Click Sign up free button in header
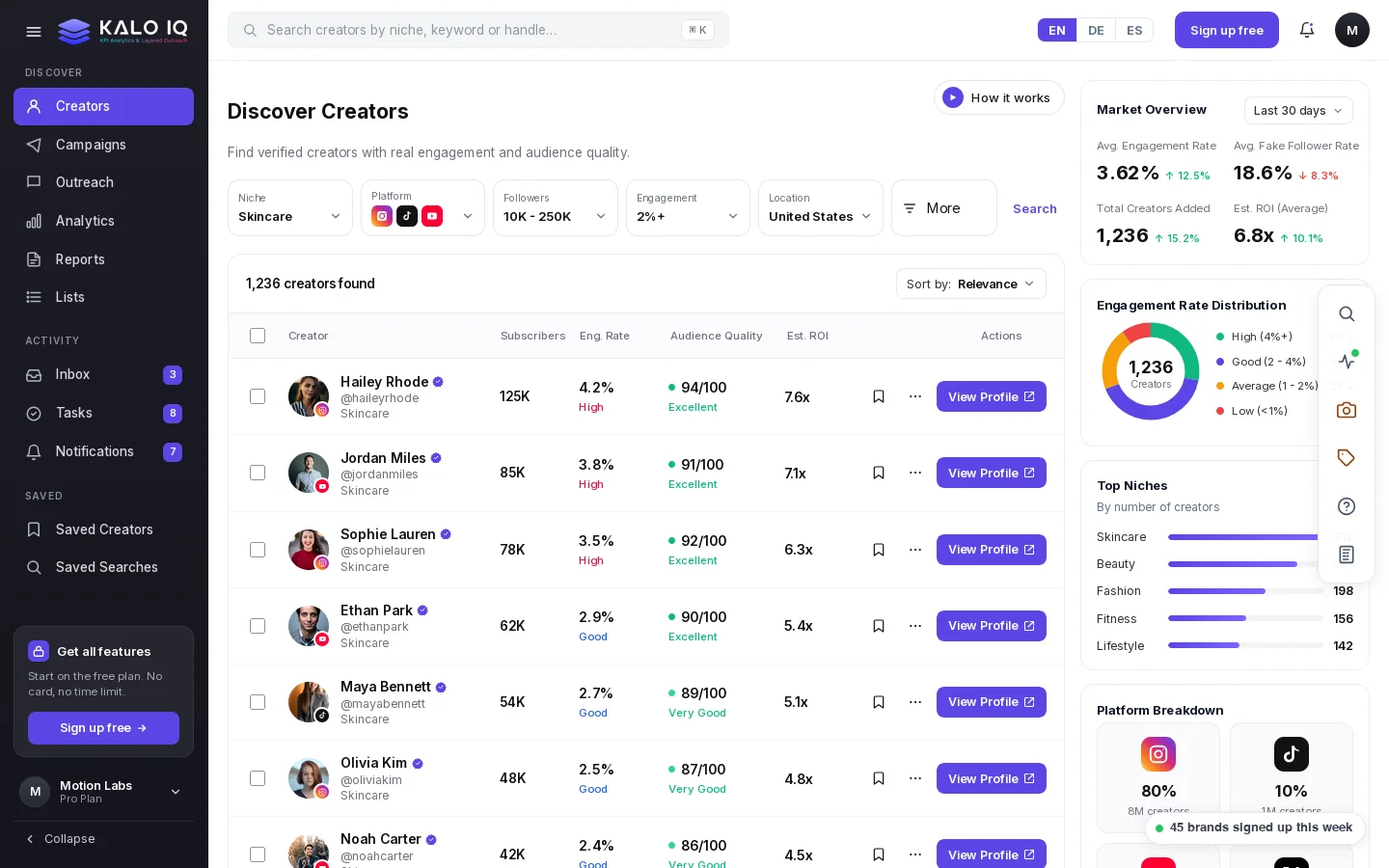 pyautogui.click(x=1227, y=30)
